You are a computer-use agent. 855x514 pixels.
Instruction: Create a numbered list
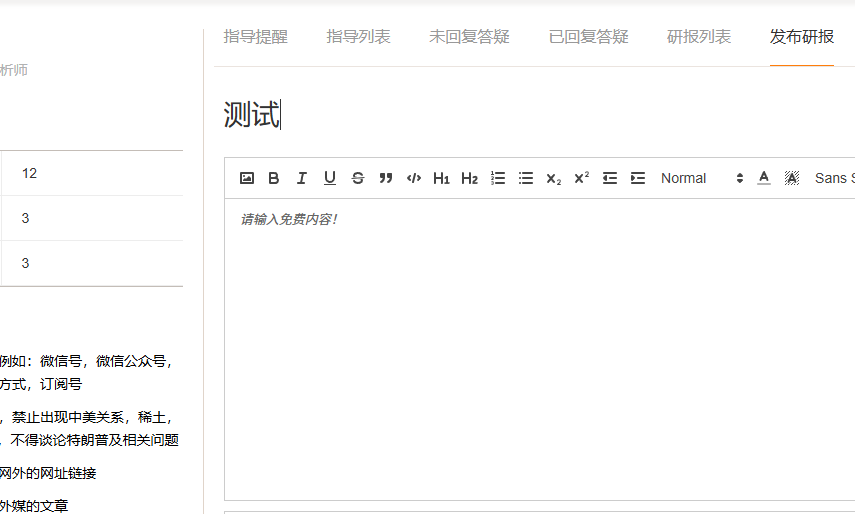498,178
